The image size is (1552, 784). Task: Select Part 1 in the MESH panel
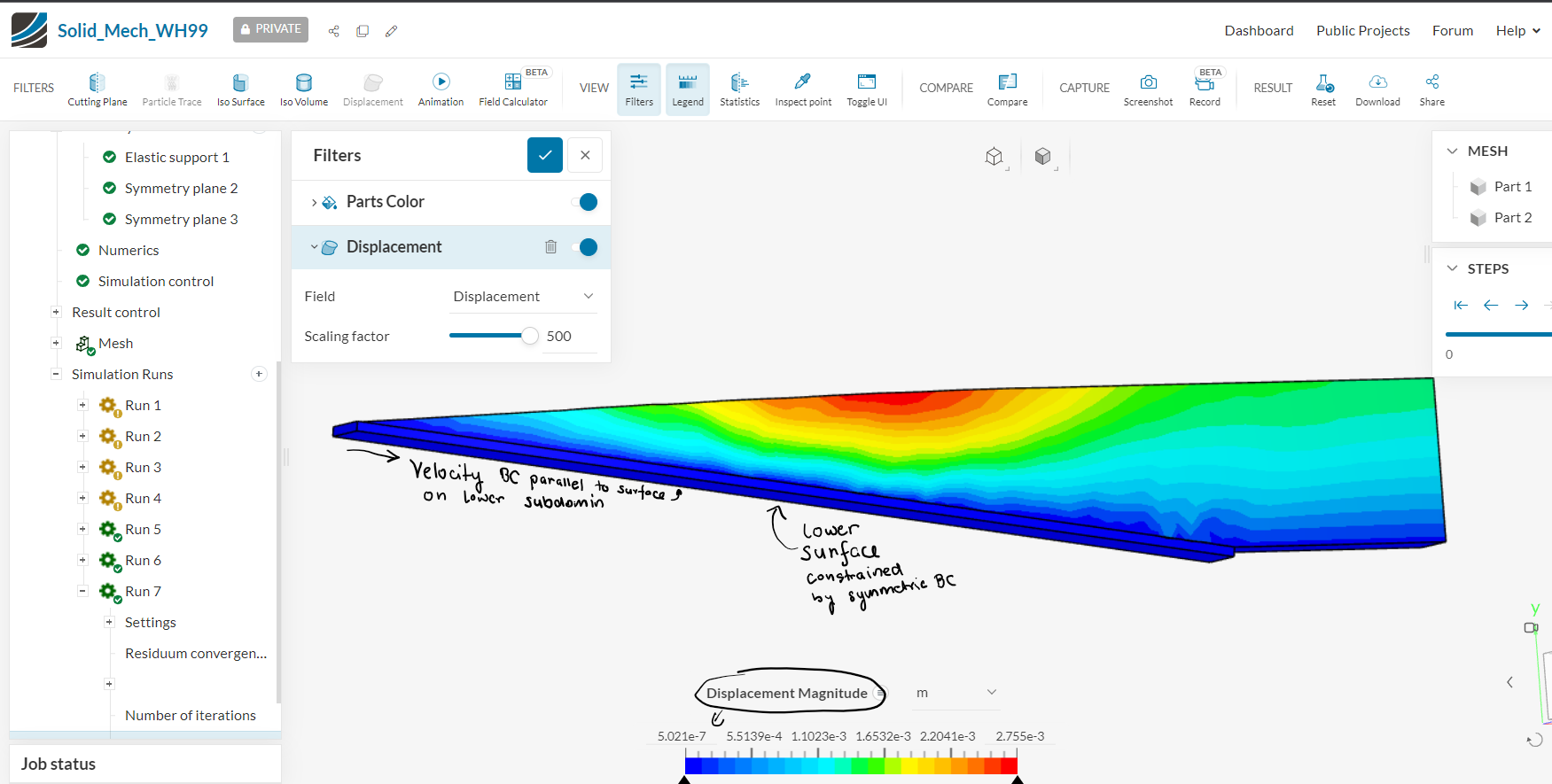pyautogui.click(x=1512, y=186)
